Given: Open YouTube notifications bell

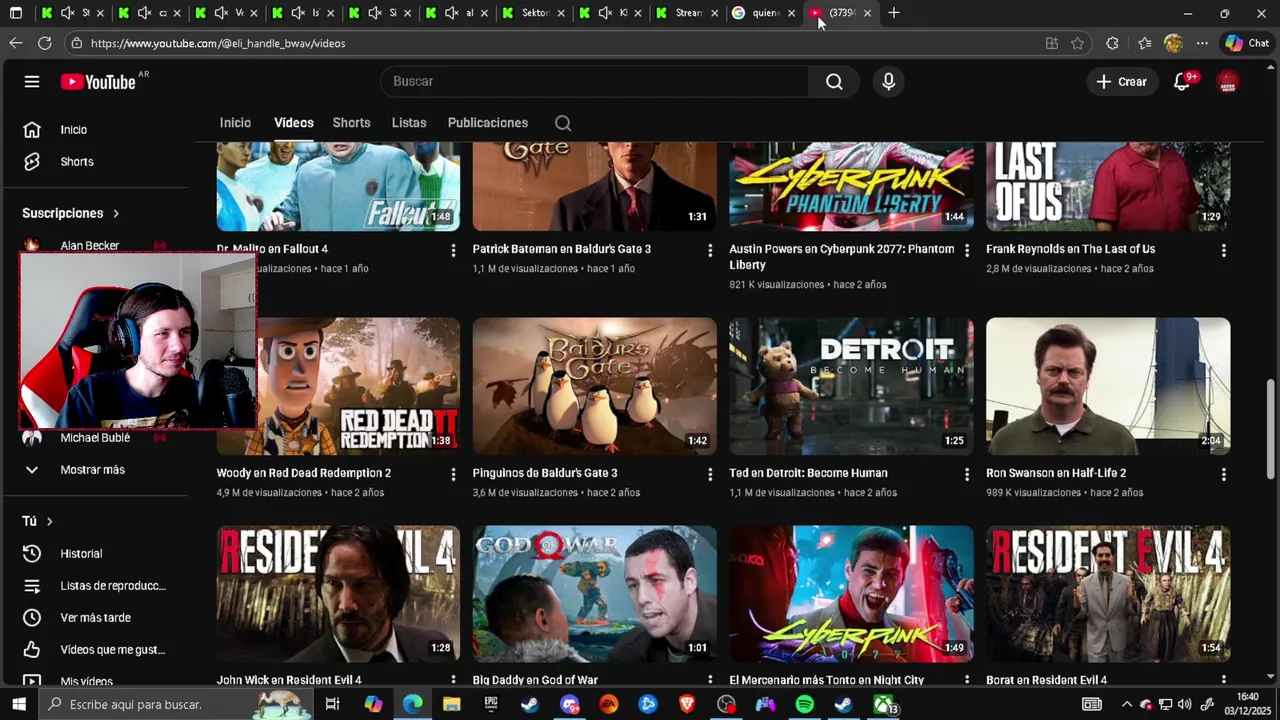Looking at the screenshot, I should [1182, 82].
